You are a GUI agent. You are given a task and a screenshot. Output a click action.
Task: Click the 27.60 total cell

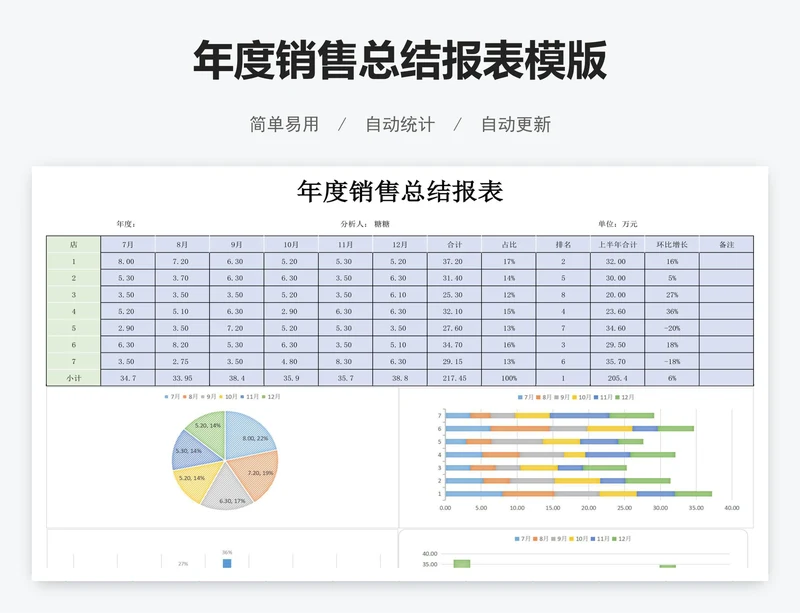click(454, 328)
